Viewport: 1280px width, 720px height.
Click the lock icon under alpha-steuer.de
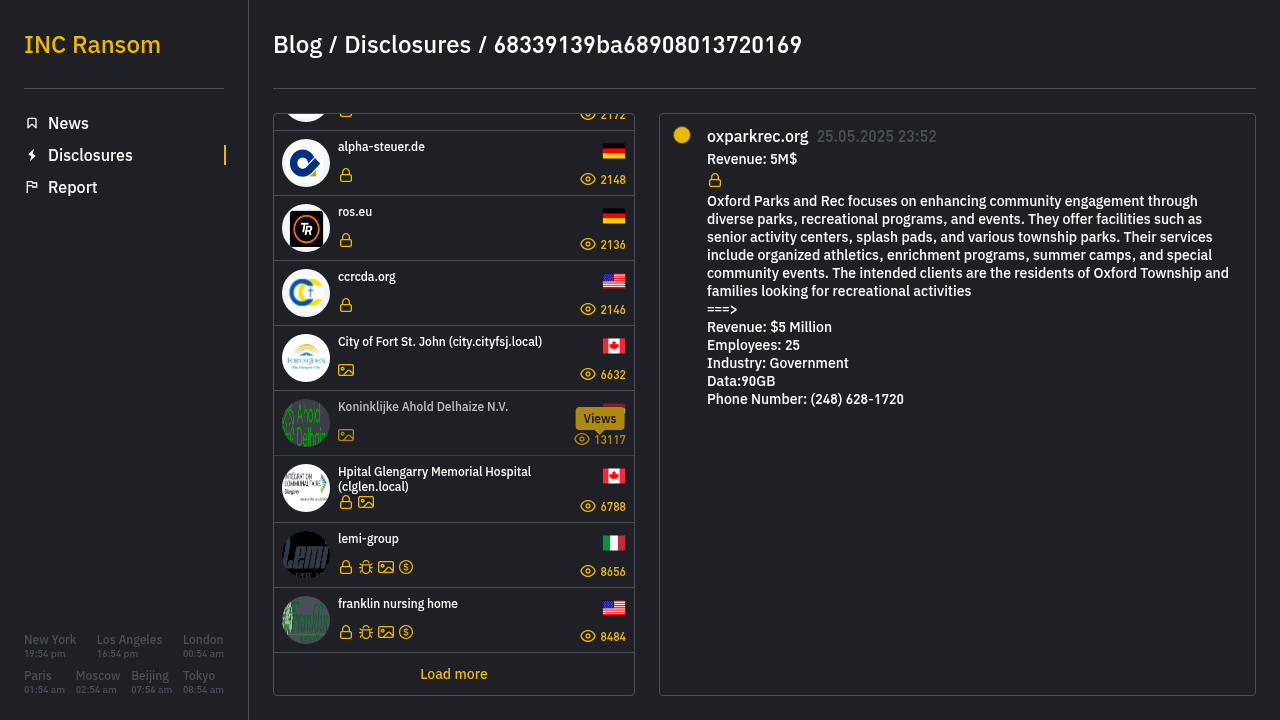click(x=346, y=175)
